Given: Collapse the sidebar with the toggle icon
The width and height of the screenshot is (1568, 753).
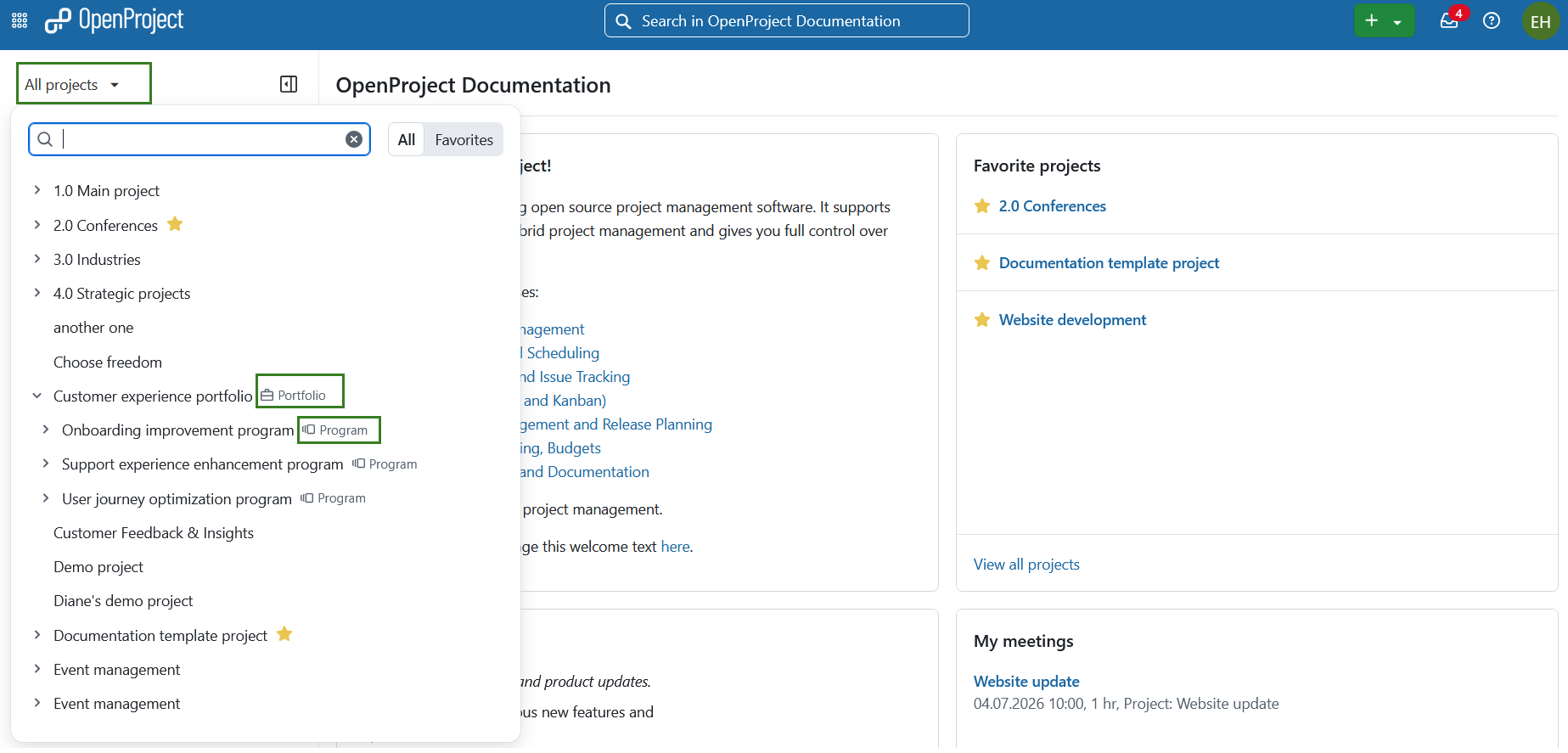Looking at the screenshot, I should coord(289,84).
